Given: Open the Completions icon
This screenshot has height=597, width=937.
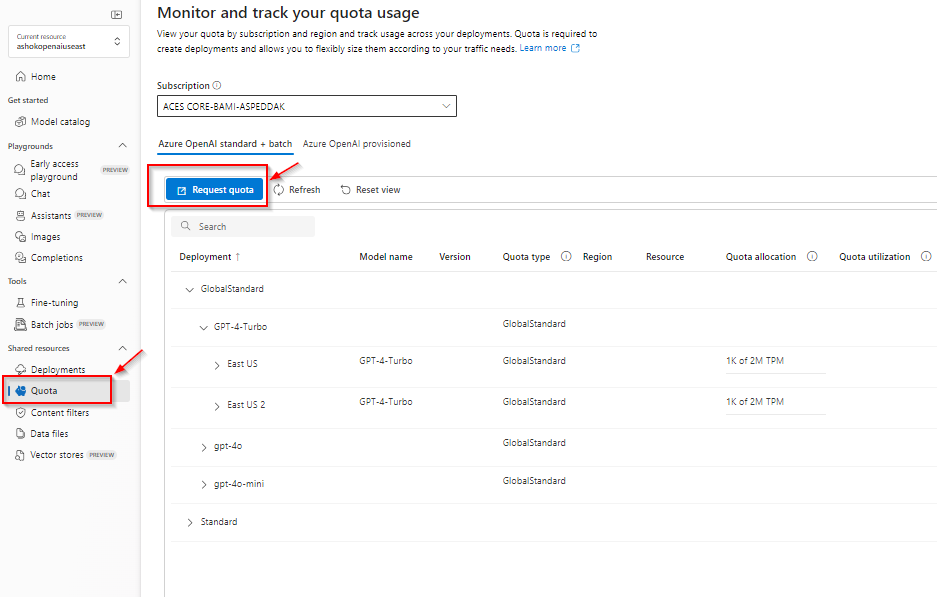Looking at the screenshot, I should pos(20,258).
